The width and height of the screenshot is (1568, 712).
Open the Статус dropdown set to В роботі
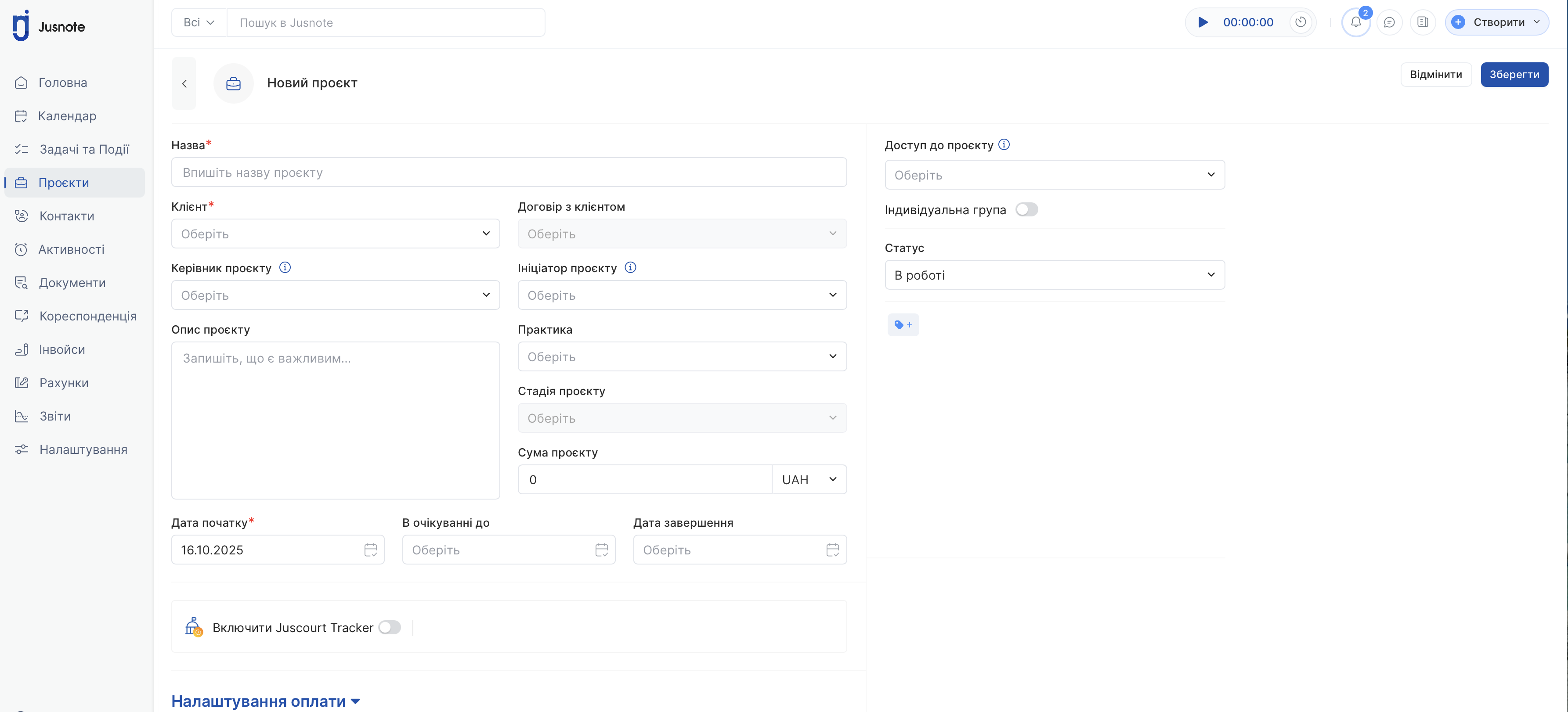pos(1054,275)
